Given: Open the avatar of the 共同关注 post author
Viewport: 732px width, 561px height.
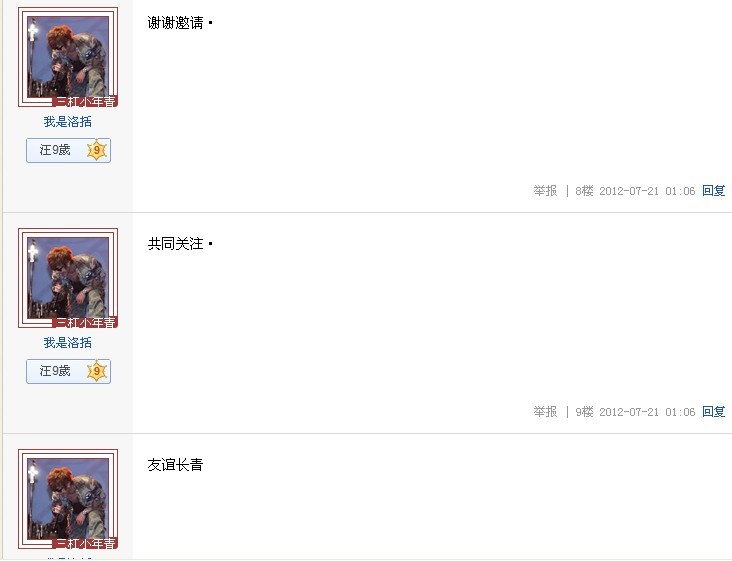Looking at the screenshot, I should click(68, 278).
